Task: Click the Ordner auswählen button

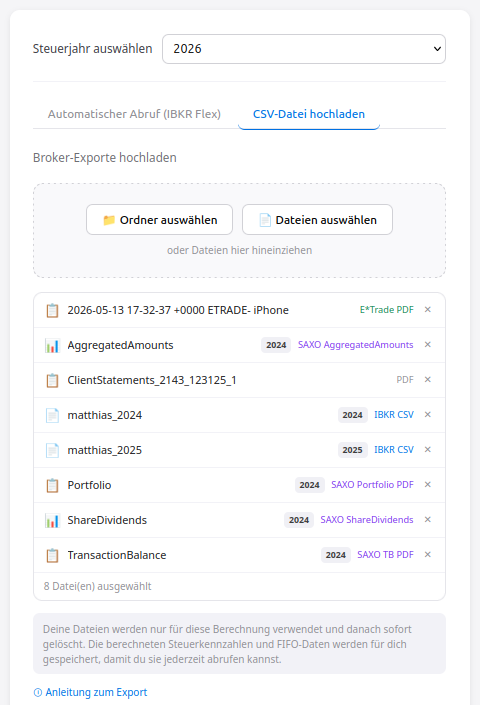Action: [x=160, y=220]
